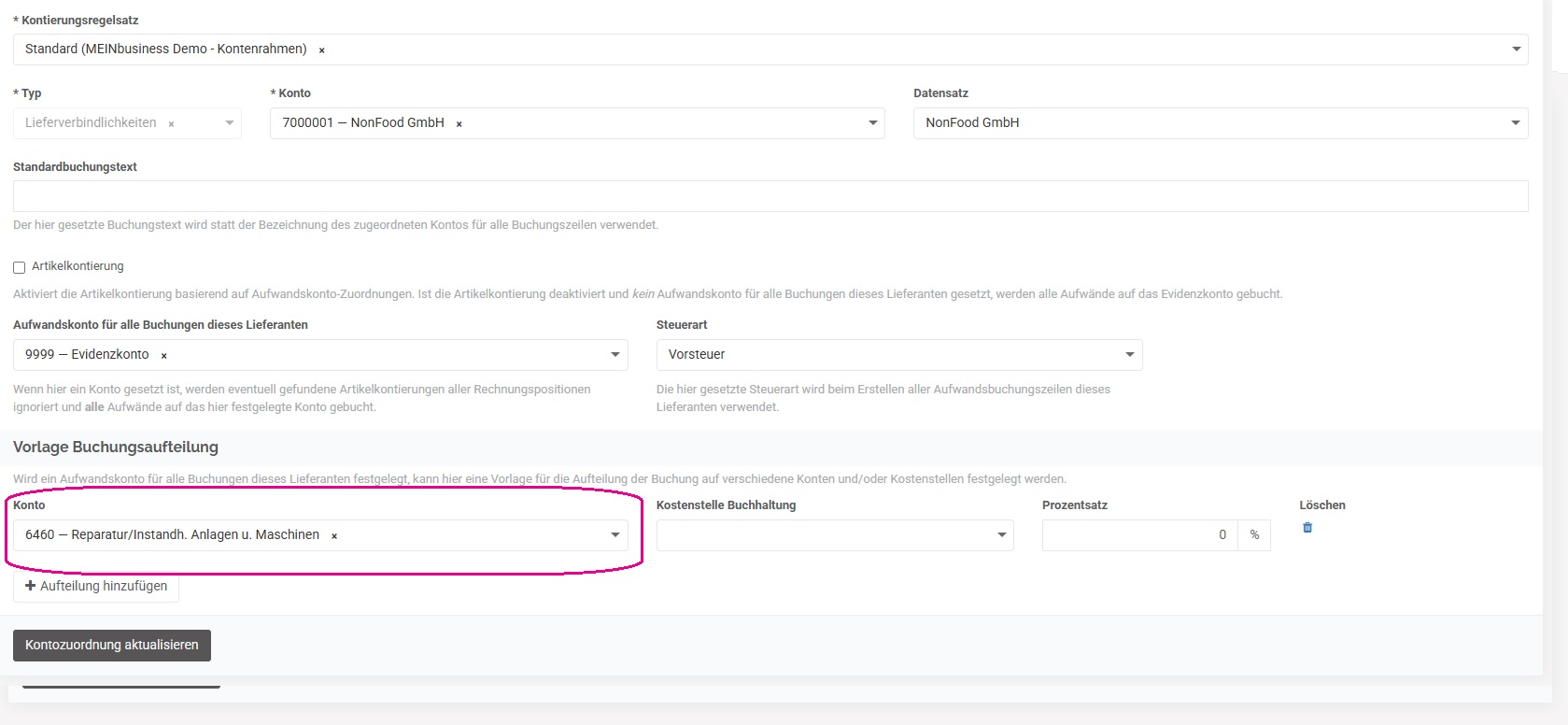
Task: Remove the 7000001 NonFood GmbH account selection
Action: point(459,123)
